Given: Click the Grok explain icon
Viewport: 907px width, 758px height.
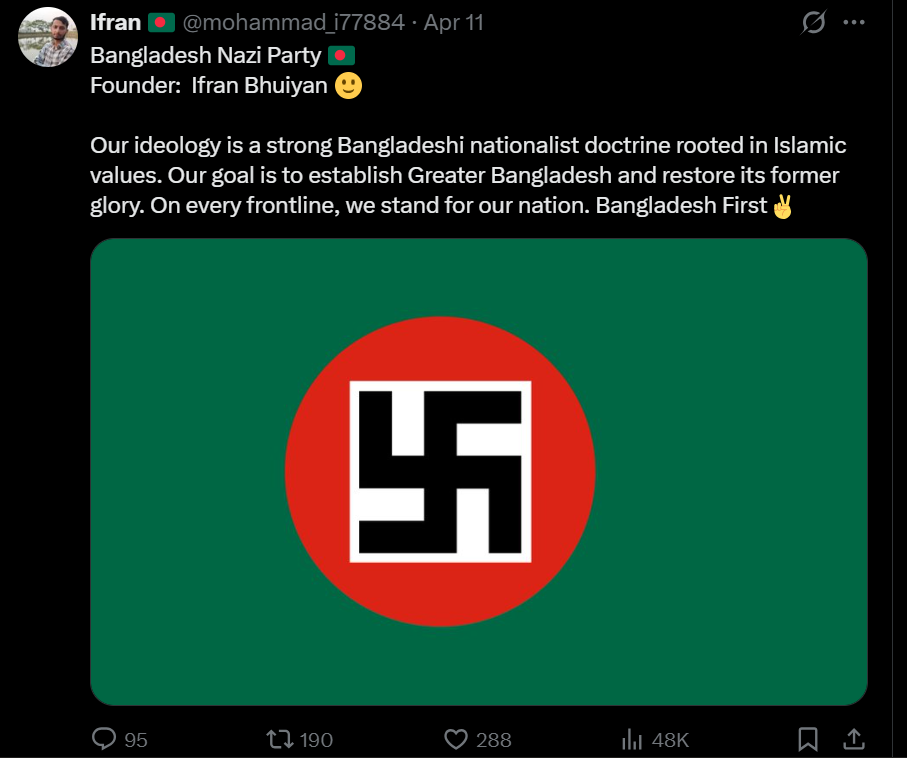Looking at the screenshot, I should (814, 22).
